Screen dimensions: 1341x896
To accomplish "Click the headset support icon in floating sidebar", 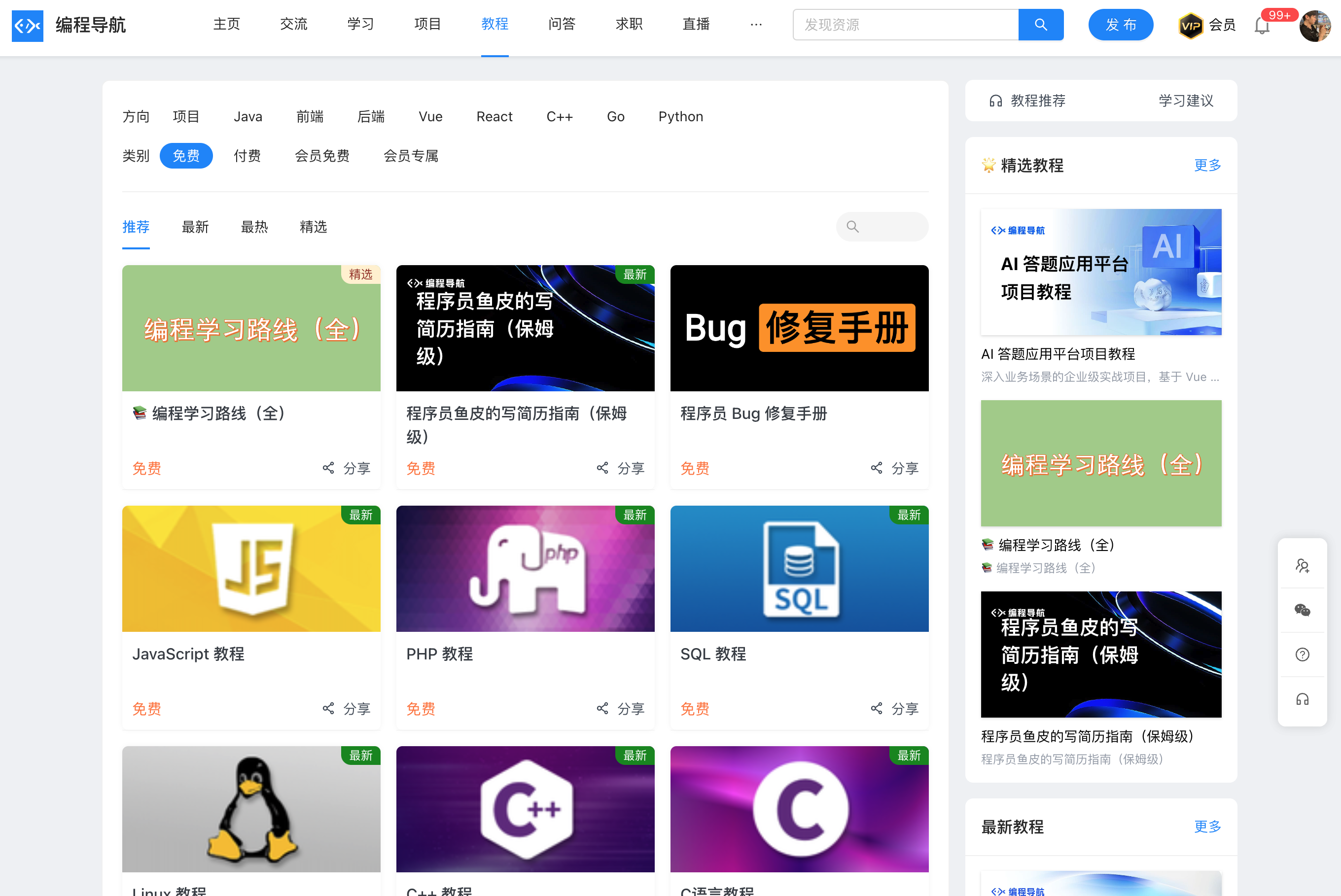I will tap(1302, 699).
